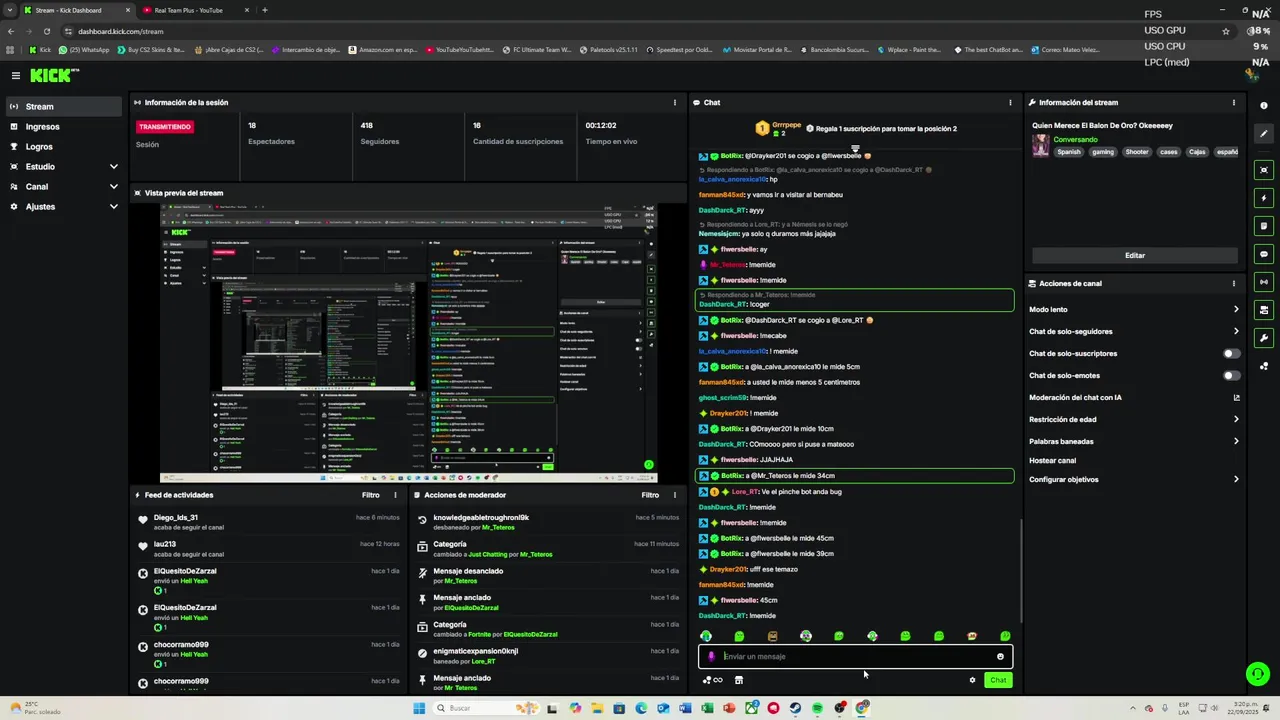Click the Enviar un mensaje input field

point(856,657)
